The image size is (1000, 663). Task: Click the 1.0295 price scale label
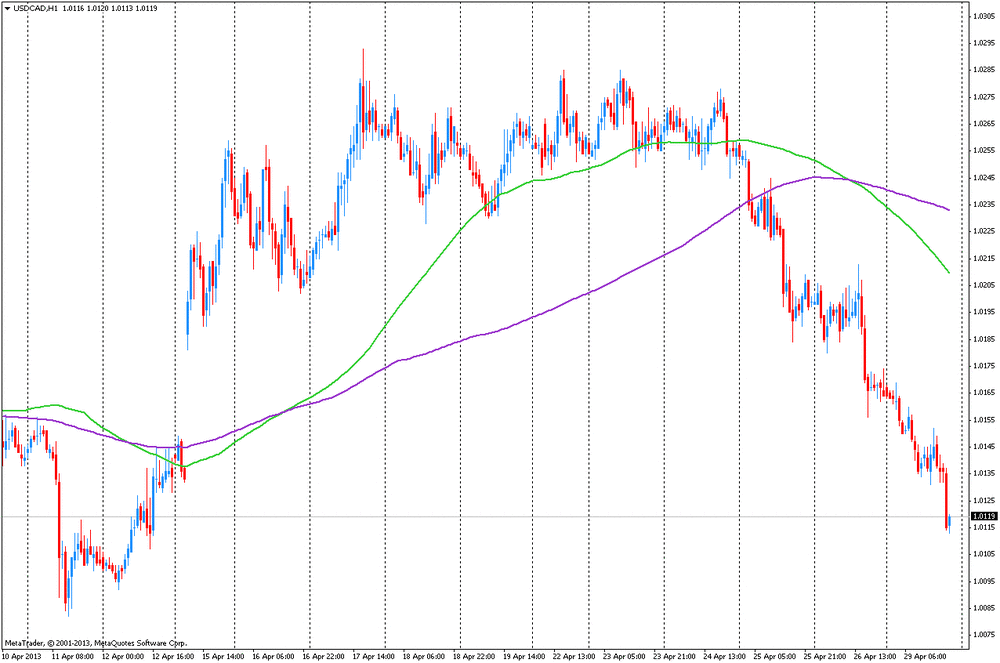tap(985, 43)
